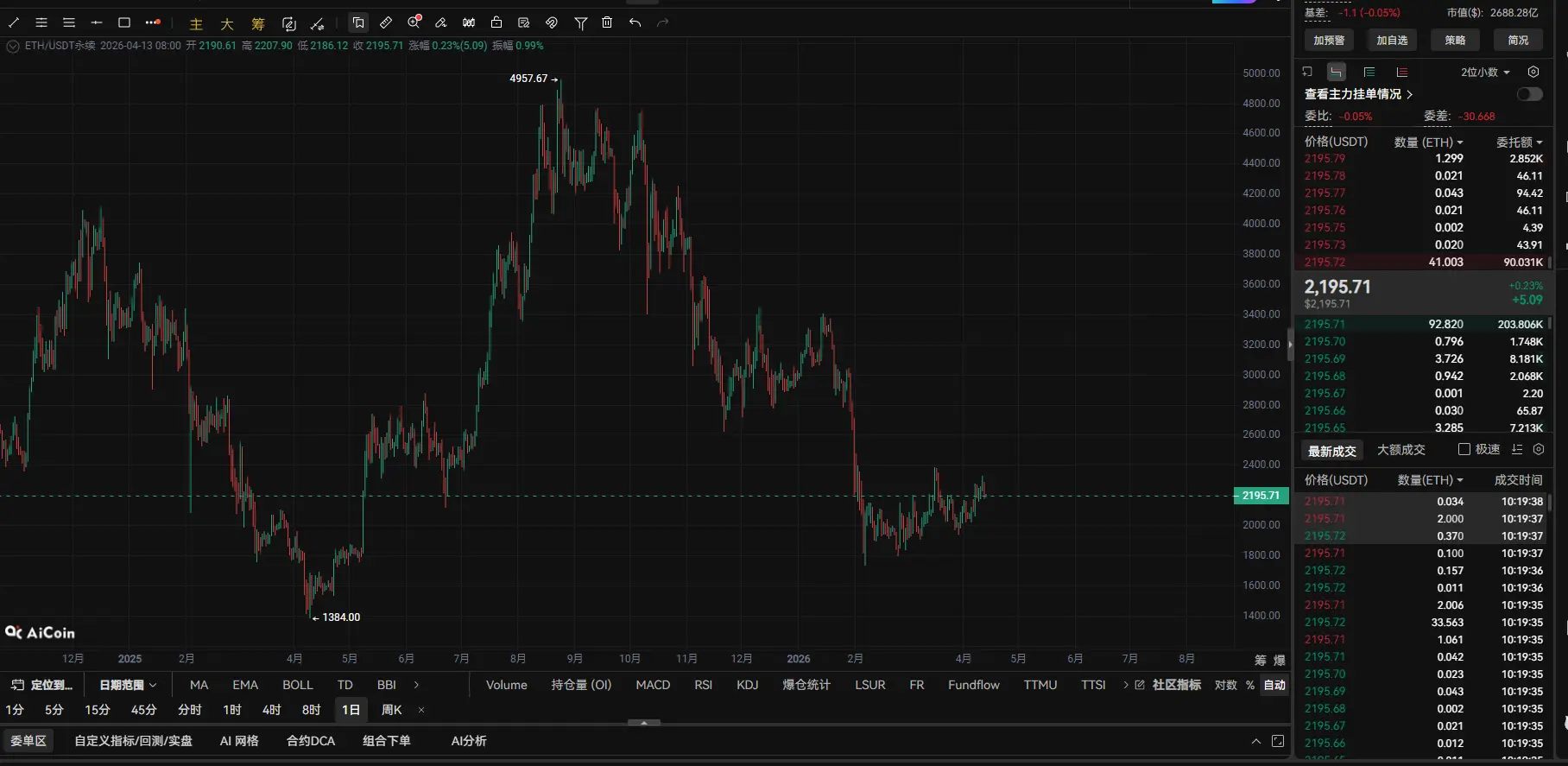Toggle 自动 auto scale
The image size is (1568, 766).
[1274, 685]
